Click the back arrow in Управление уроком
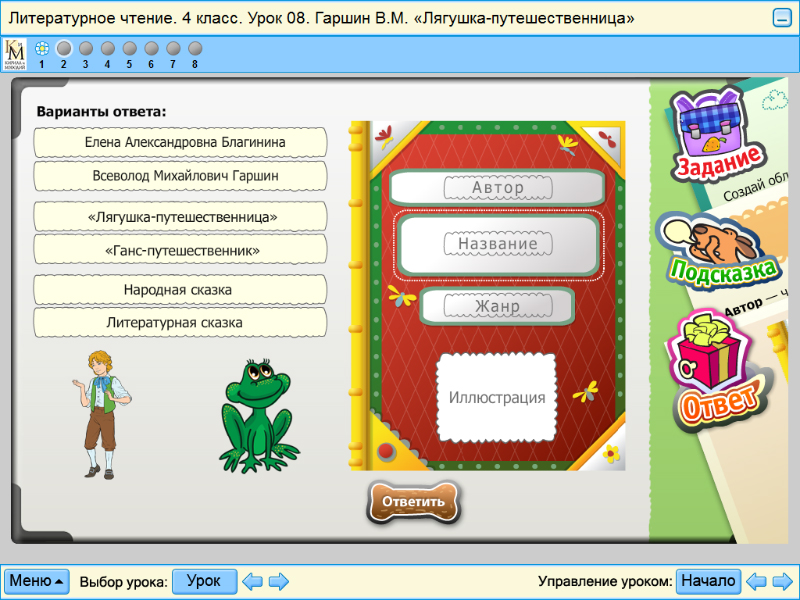The image size is (800, 600). [x=757, y=581]
